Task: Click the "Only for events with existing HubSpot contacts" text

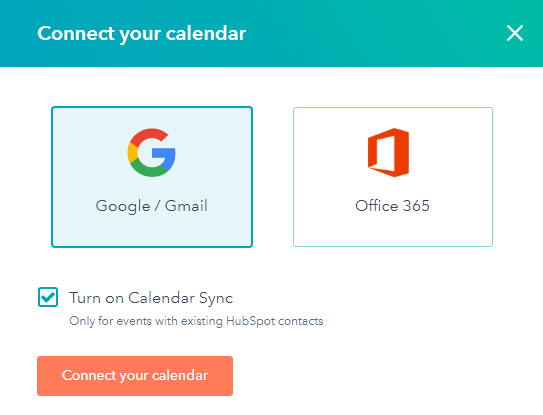Action: (x=196, y=321)
